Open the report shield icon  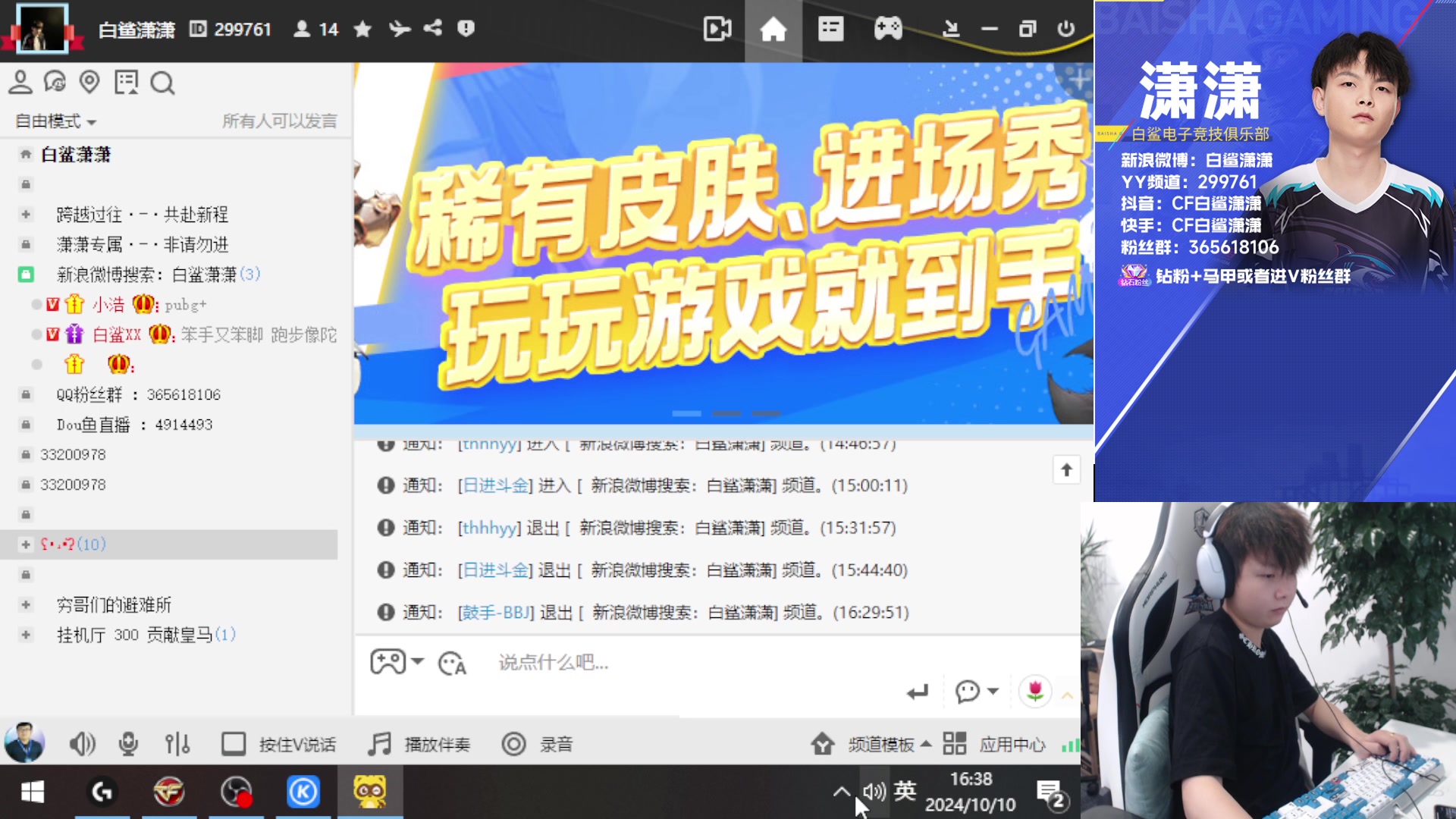466,29
